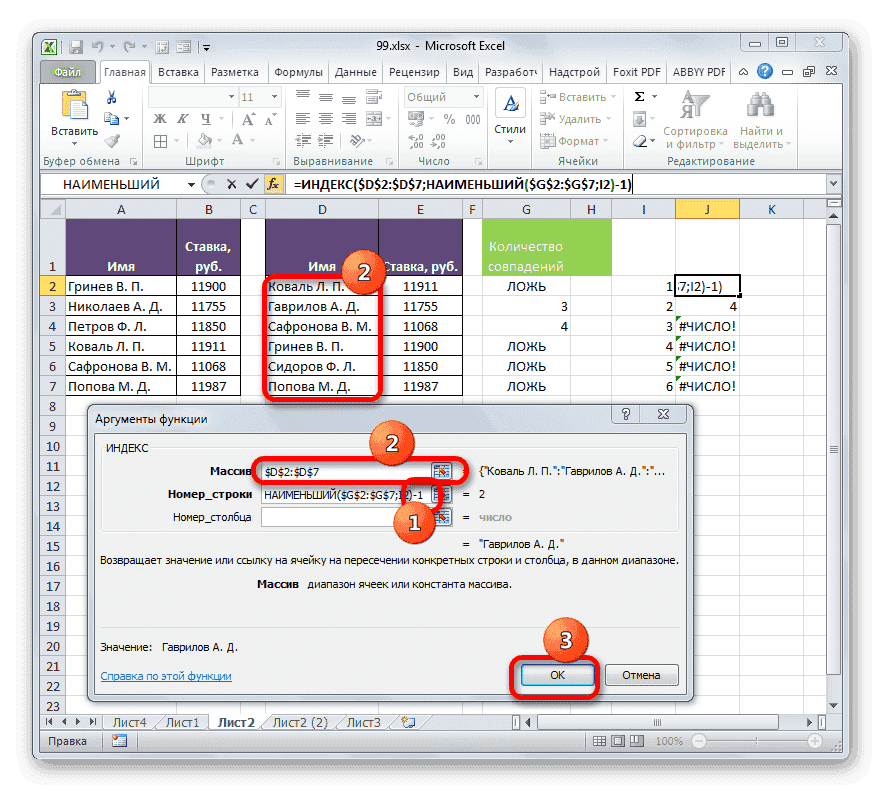Select the Формат по образцу brush icon
This screenshot has width=882, height=792.
pos(110,141)
